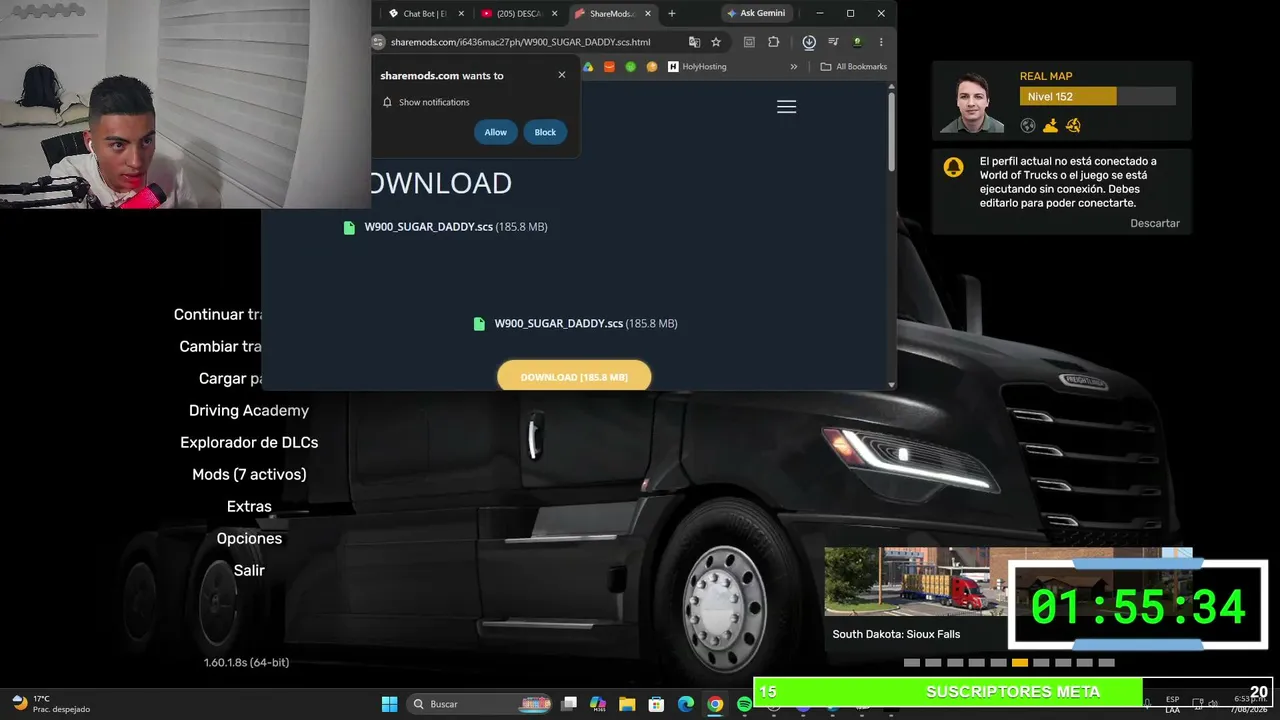The height and width of the screenshot is (720, 1280).
Task: Open Driving Academy in the game menu
Action: coord(249,410)
